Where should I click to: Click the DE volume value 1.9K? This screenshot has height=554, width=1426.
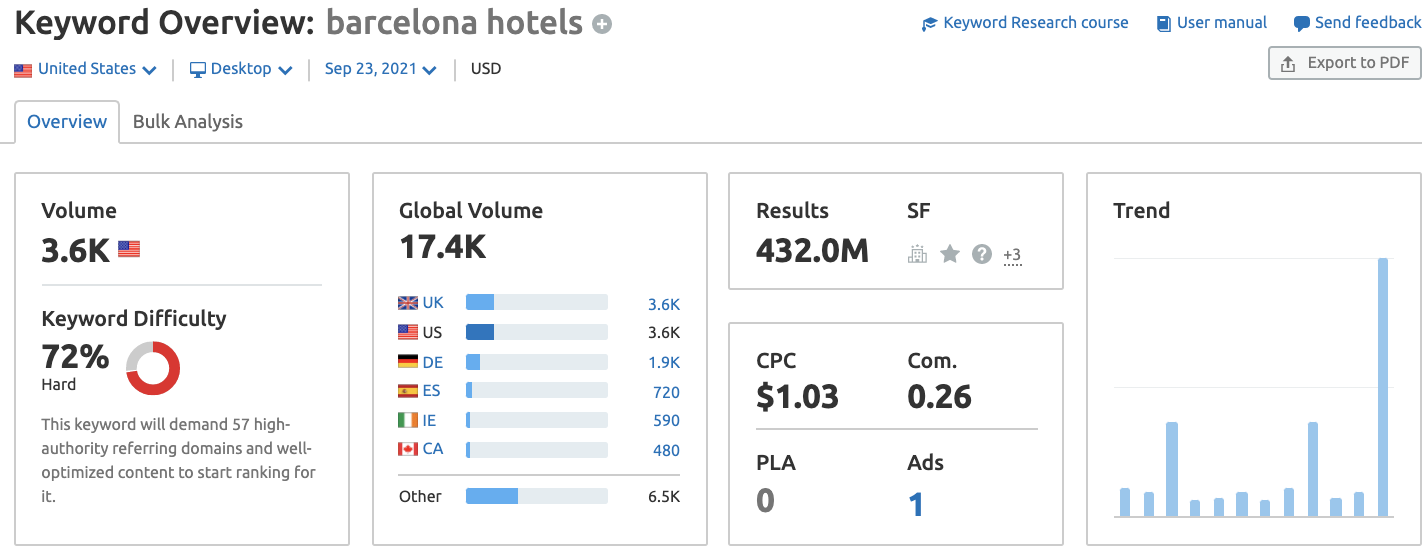tap(664, 363)
